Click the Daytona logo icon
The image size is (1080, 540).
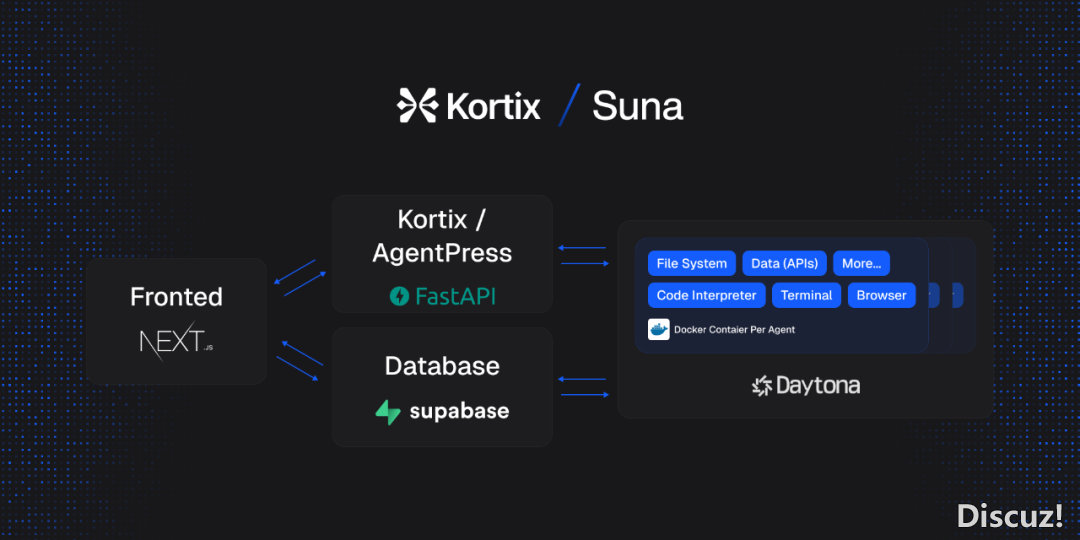(x=762, y=386)
